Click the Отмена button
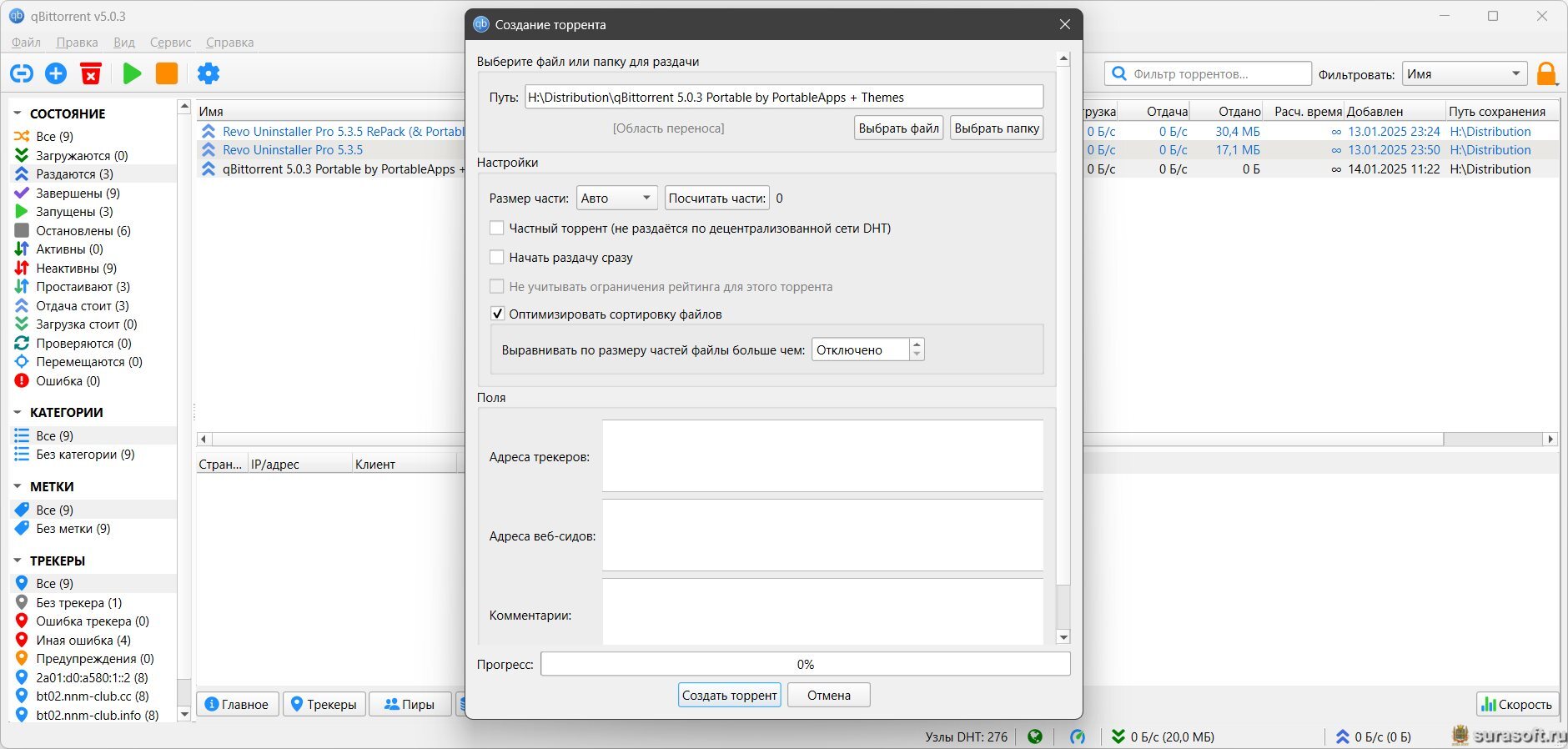Image resolution: width=1568 pixels, height=749 pixels. [829, 695]
